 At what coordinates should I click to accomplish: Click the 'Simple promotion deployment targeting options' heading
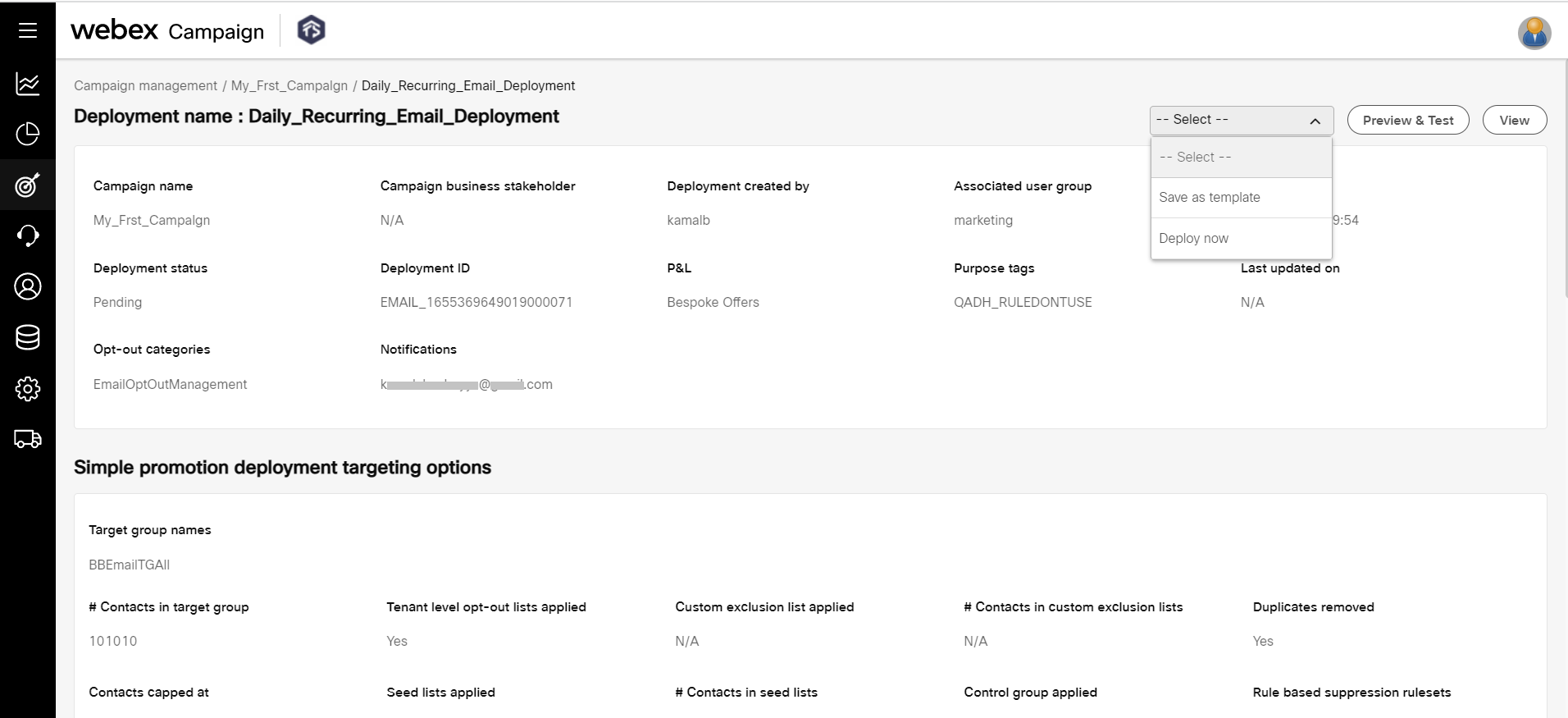pyautogui.click(x=282, y=468)
